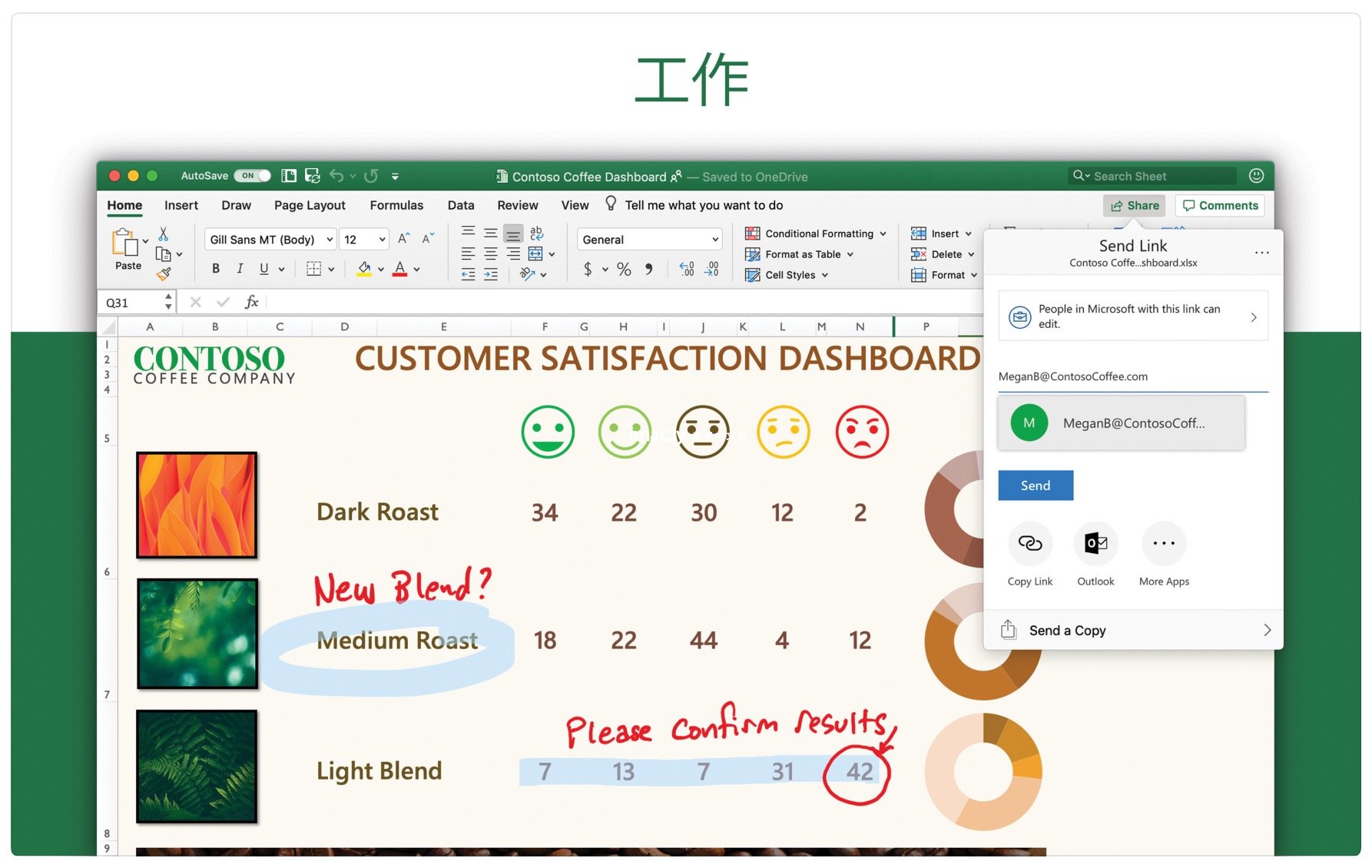Viewport: 1372px width, 868px height.
Task: Increase font size with the larger A
Action: (403, 239)
